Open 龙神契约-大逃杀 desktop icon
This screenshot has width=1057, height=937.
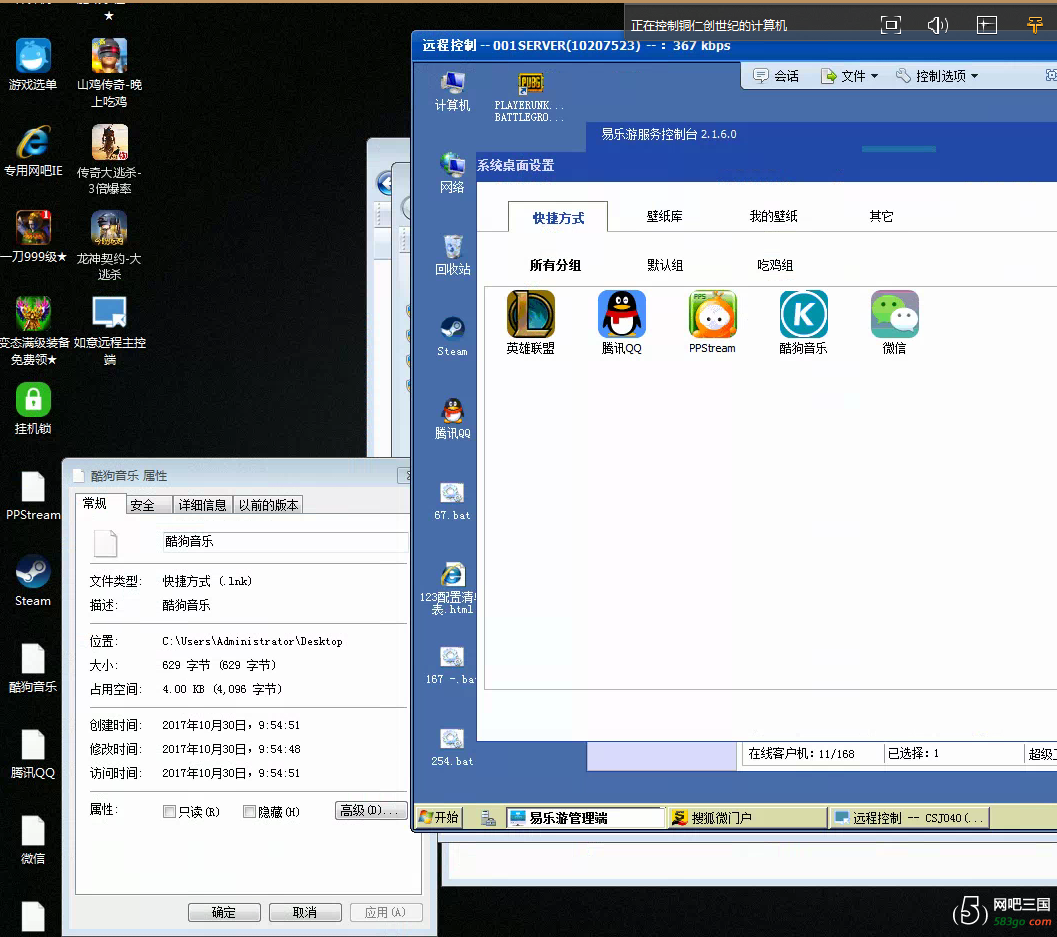[x=109, y=245]
